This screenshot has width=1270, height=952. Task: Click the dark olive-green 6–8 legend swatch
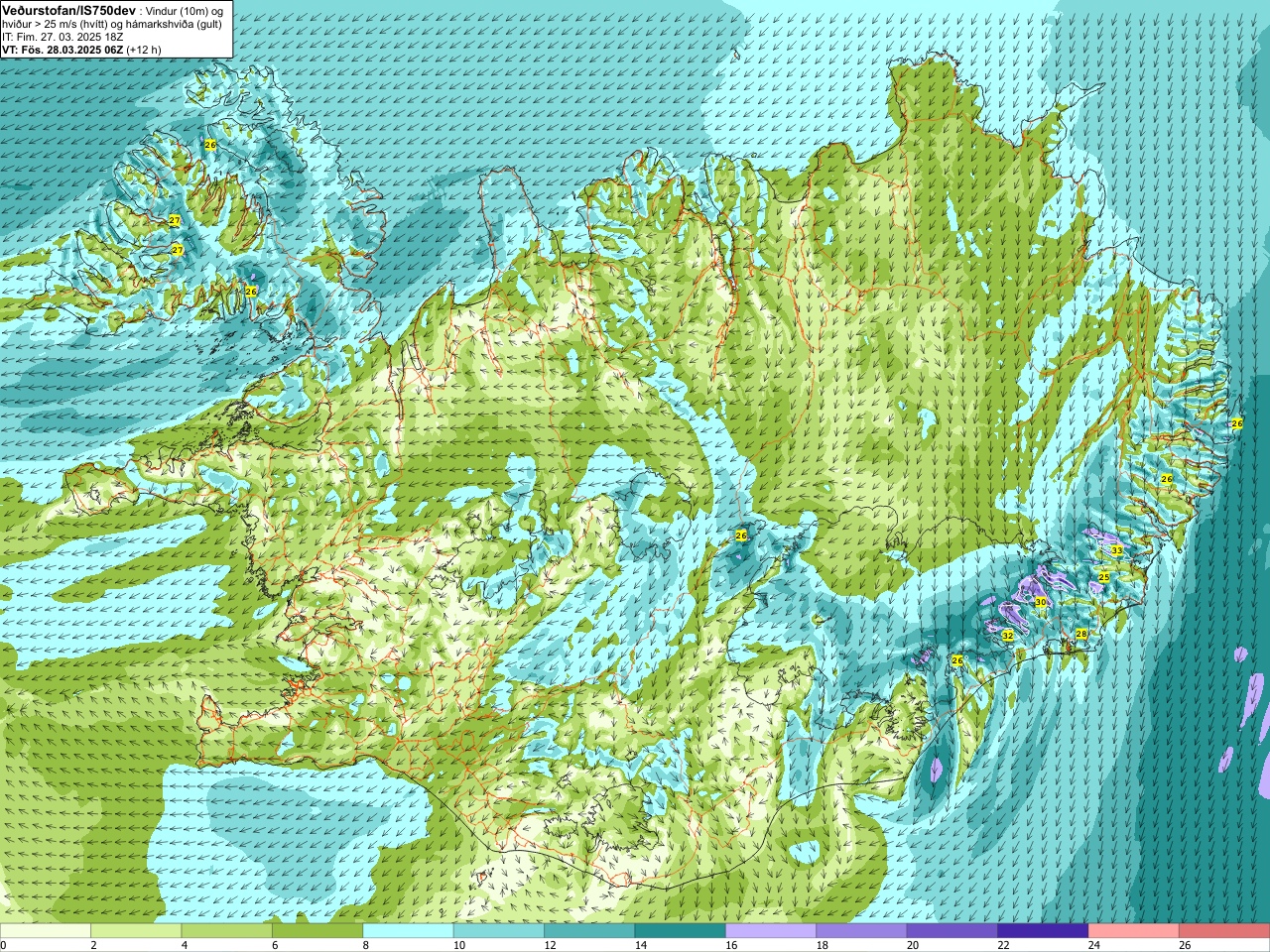317,931
